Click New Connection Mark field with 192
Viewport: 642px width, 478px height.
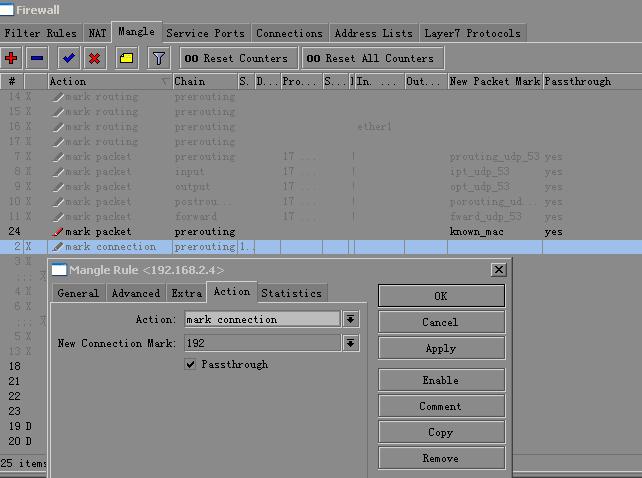tap(262, 343)
